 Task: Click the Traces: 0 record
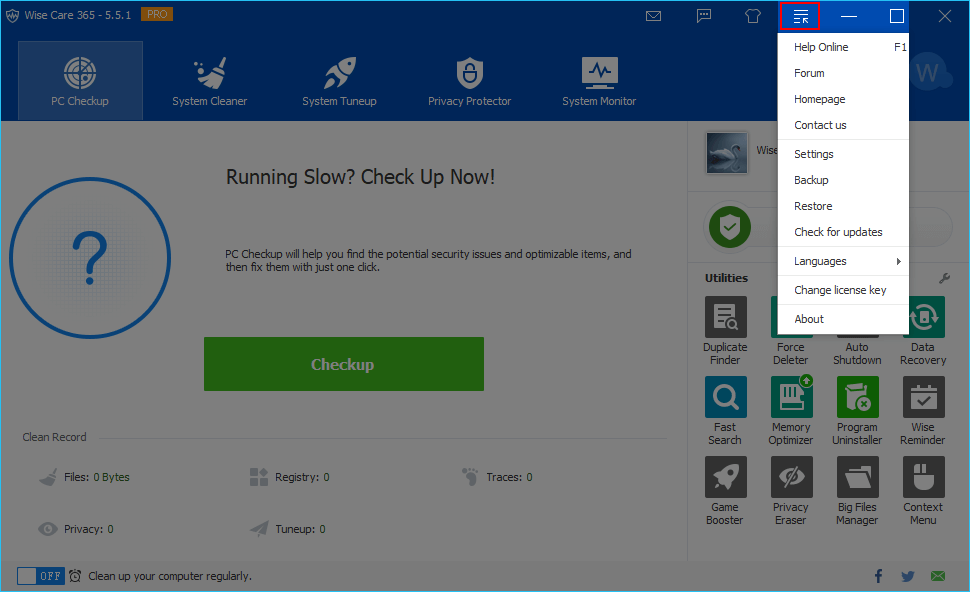[x=497, y=477]
